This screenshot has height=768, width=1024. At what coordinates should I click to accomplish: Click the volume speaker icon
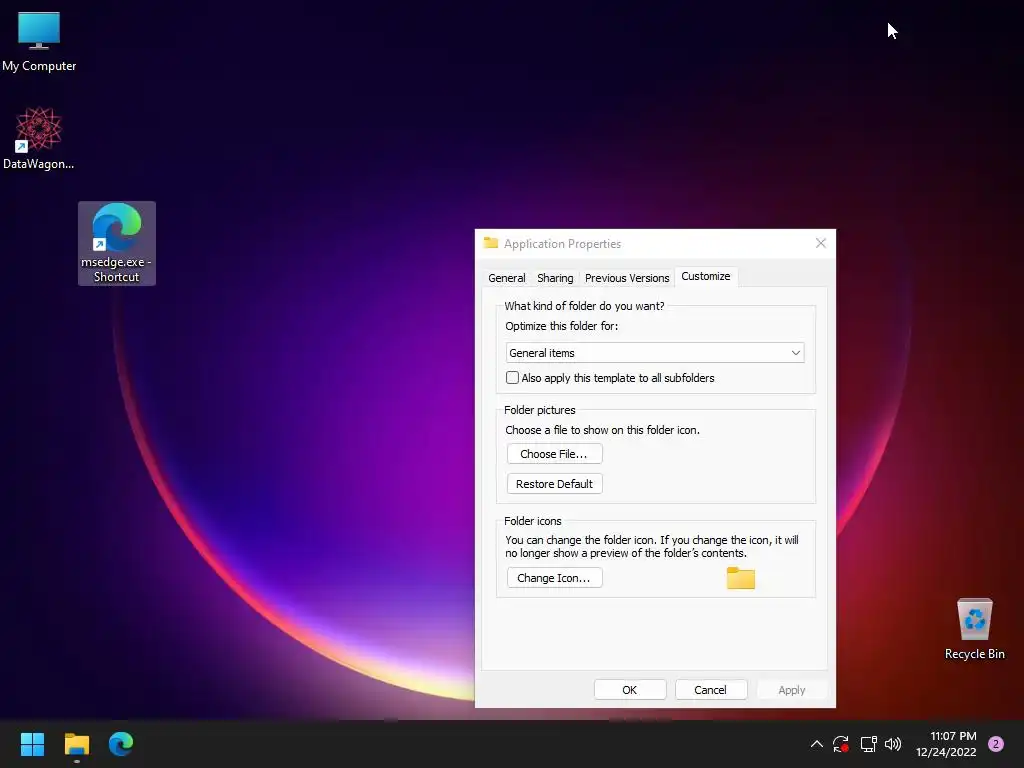pos(893,744)
